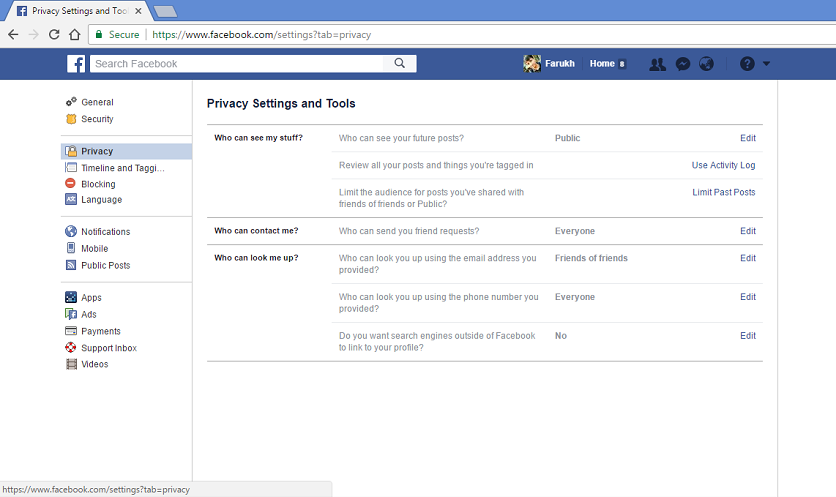This screenshot has width=836, height=497.
Task: Click the address bar URL
Action: pos(261,35)
